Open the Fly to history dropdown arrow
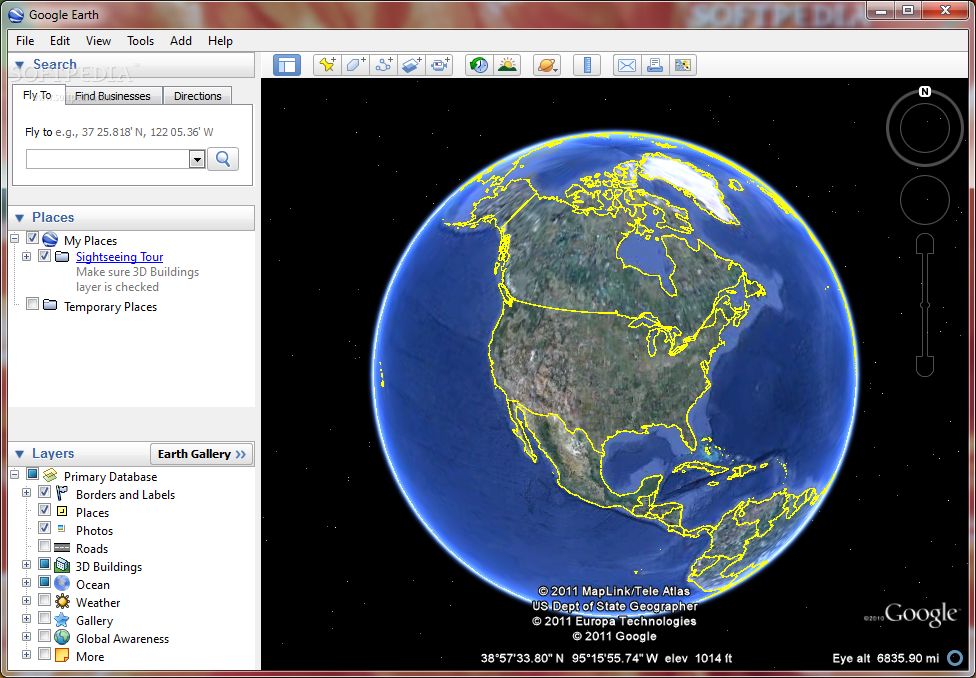The image size is (976, 678). point(197,159)
